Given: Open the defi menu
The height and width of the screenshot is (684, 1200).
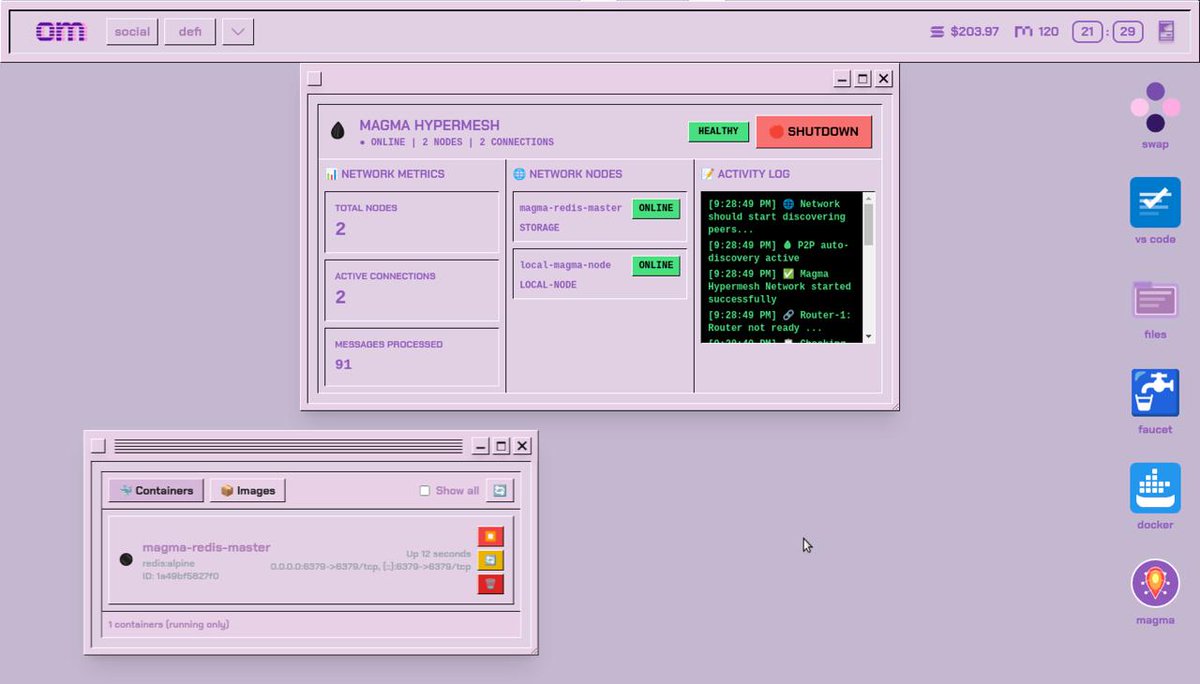Looking at the screenshot, I should pyautogui.click(x=190, y=32).
